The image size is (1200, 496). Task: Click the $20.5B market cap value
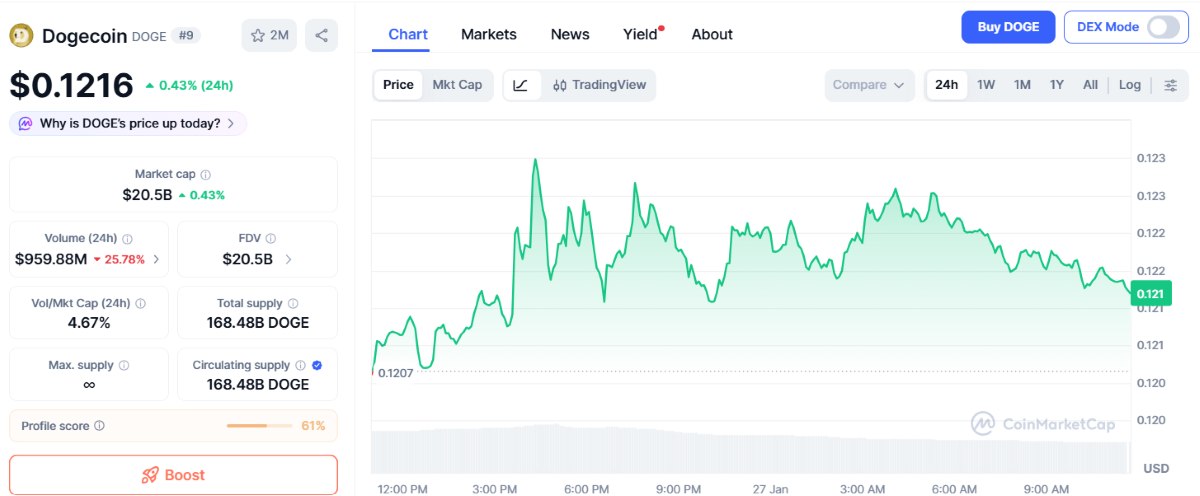148,194
